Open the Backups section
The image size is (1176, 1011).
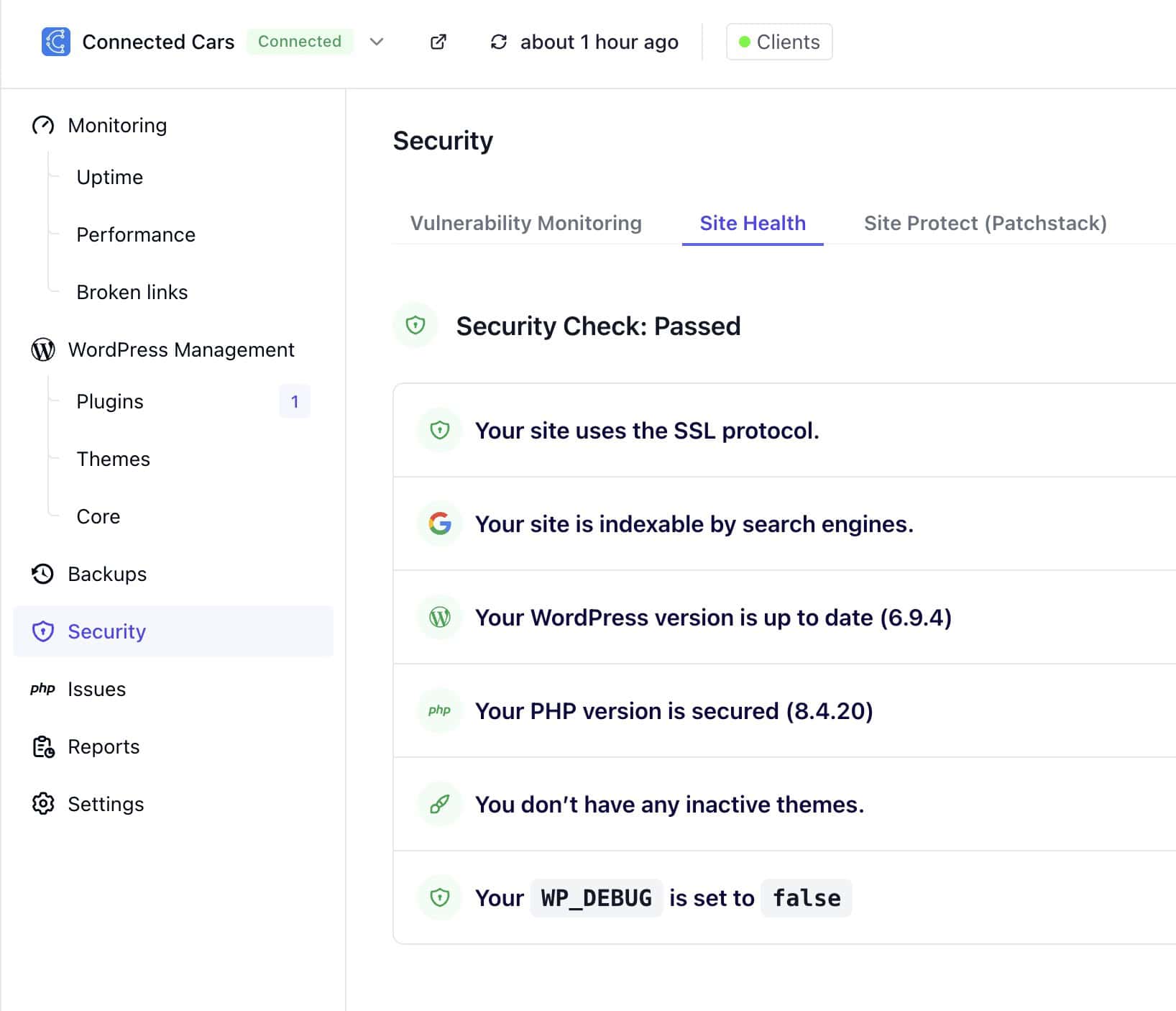107,574
